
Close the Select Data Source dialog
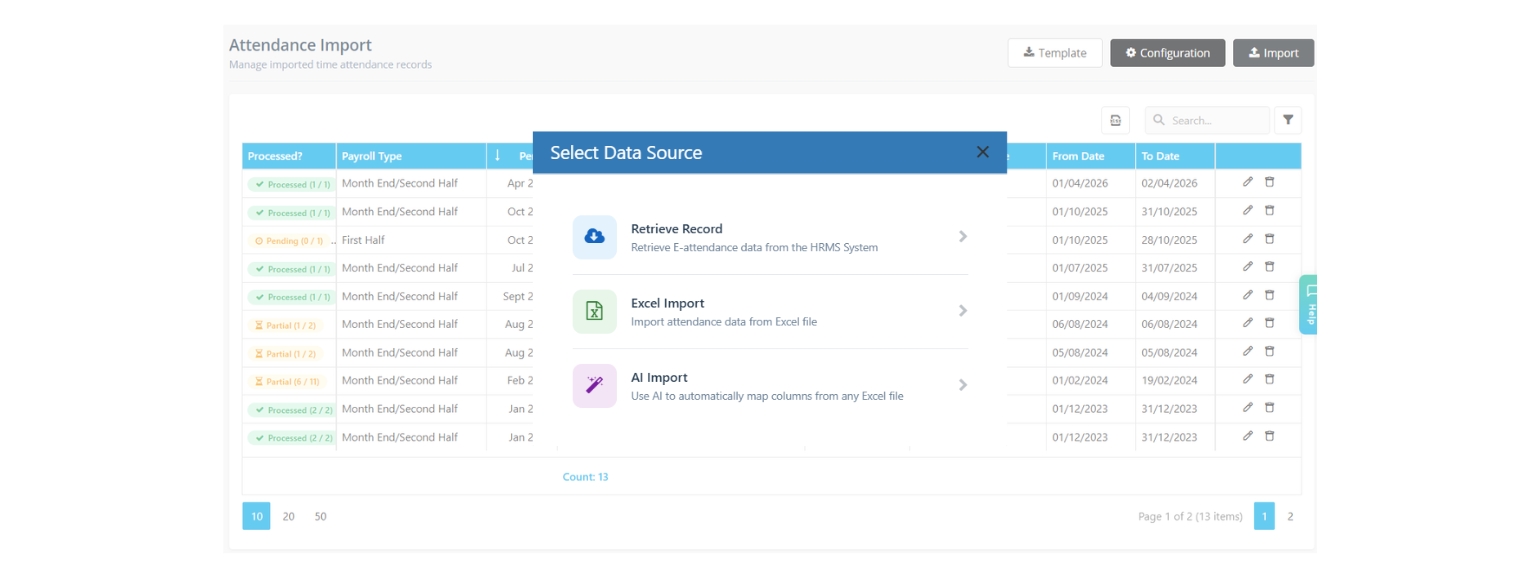pos(983,152)
